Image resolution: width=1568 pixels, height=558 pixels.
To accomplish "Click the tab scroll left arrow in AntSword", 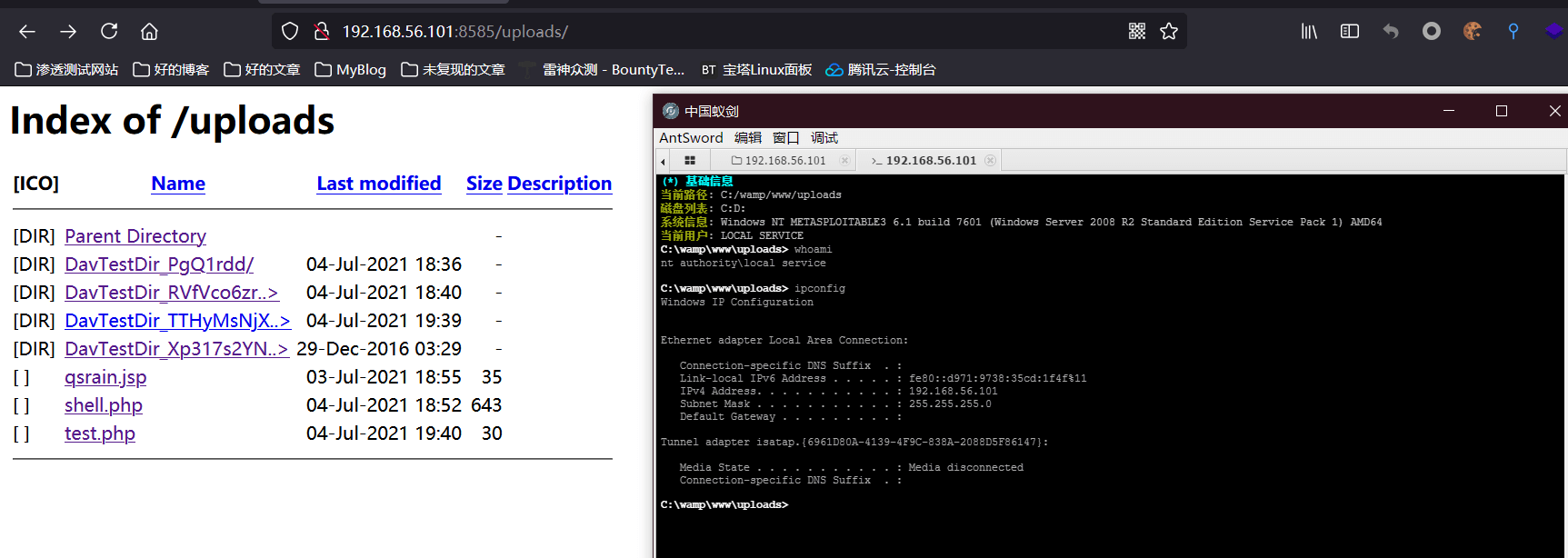I will click(663, 161).
